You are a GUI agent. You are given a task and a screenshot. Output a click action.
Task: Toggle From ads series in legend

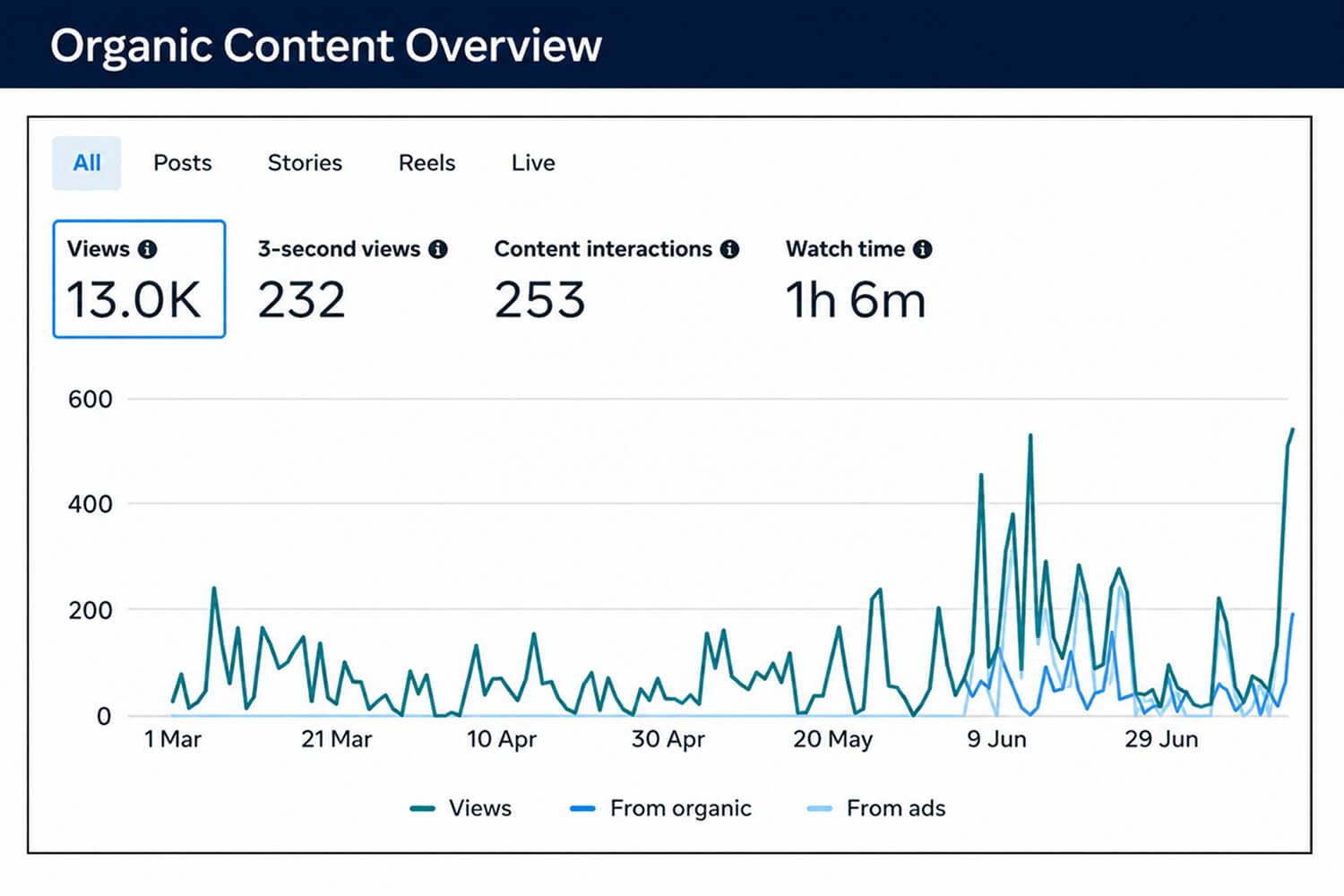[876, 808]
